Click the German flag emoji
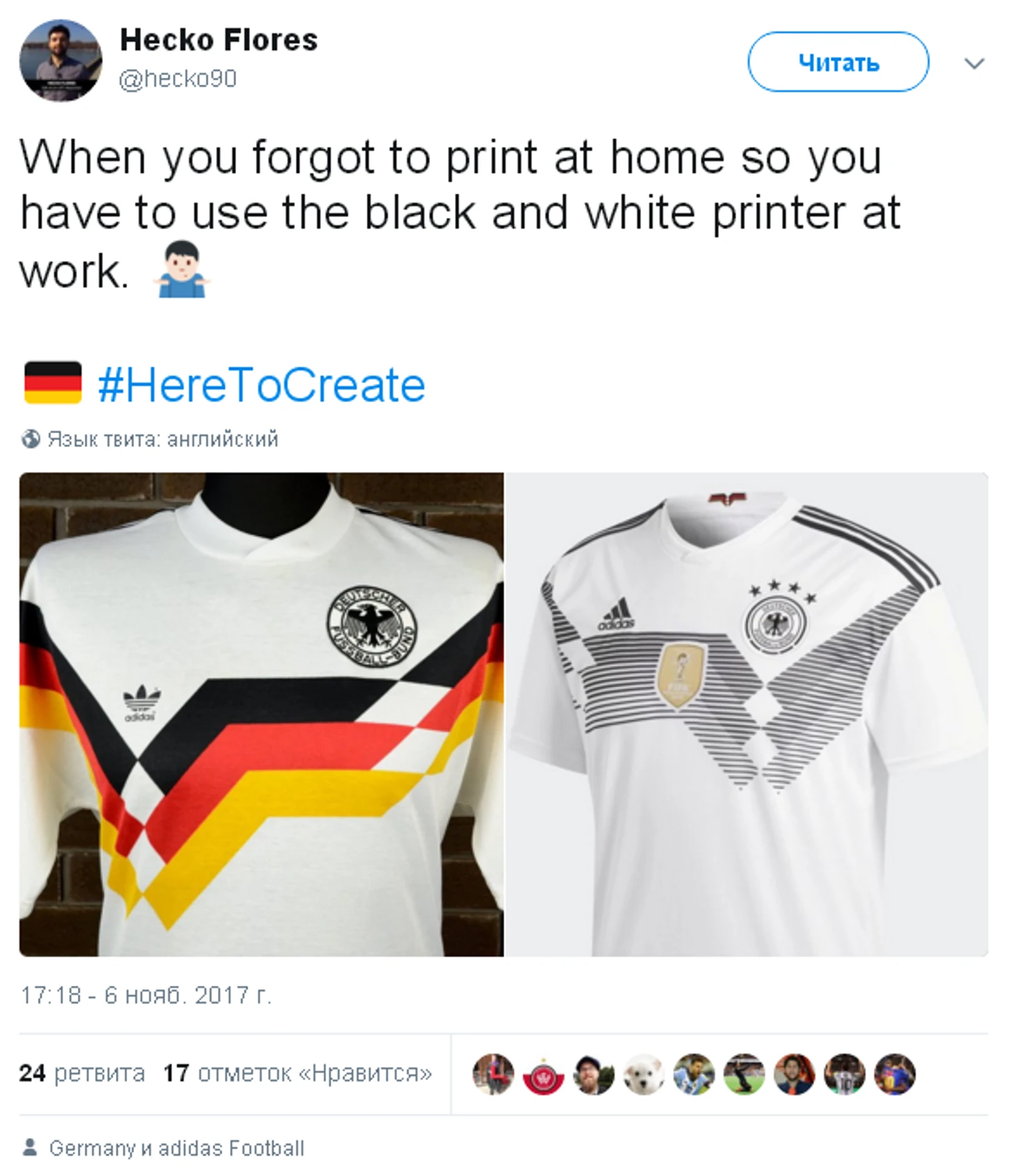This screenshot has width=1014, height=1176. tap(53, 382)
